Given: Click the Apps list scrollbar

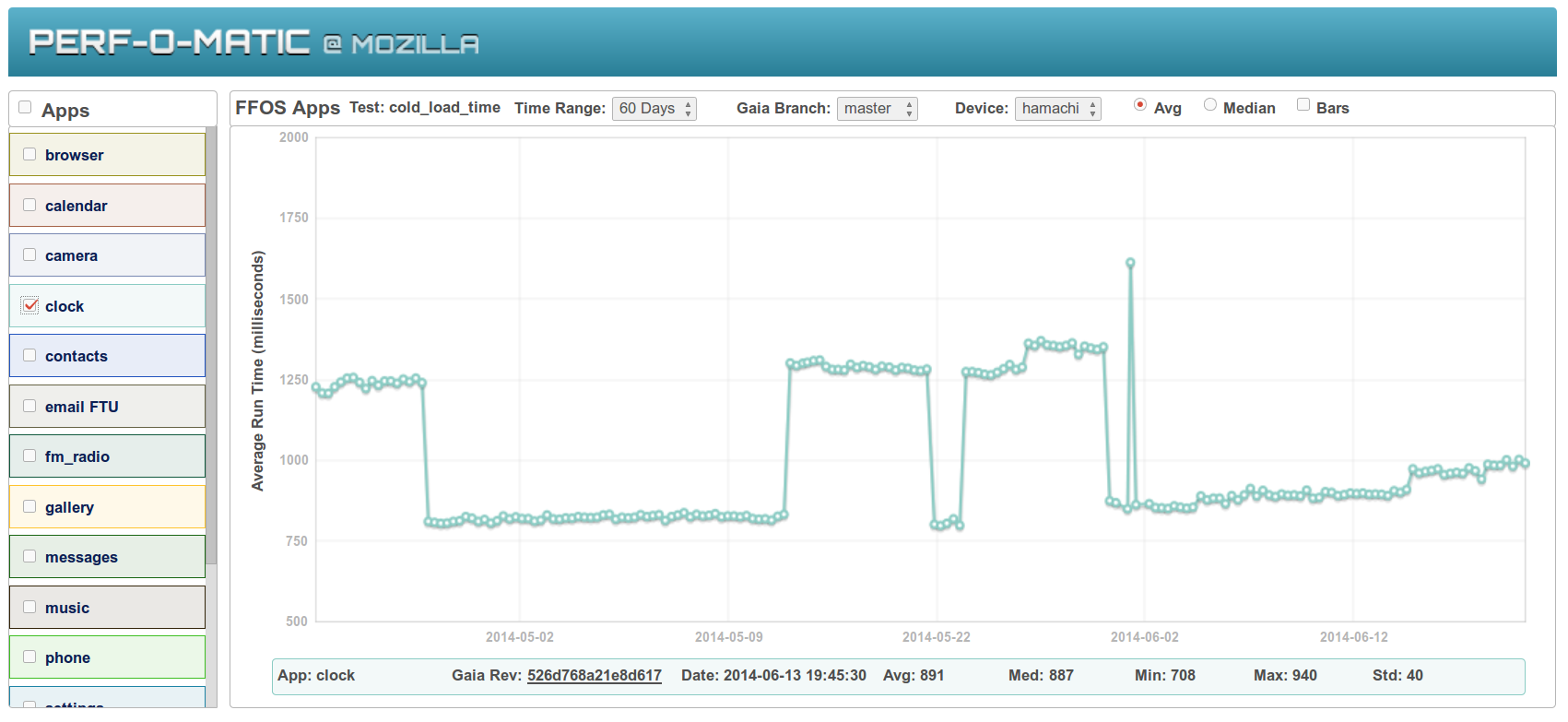Looking at the screenshot, I should pyautogui.click(x=211, y=346).
